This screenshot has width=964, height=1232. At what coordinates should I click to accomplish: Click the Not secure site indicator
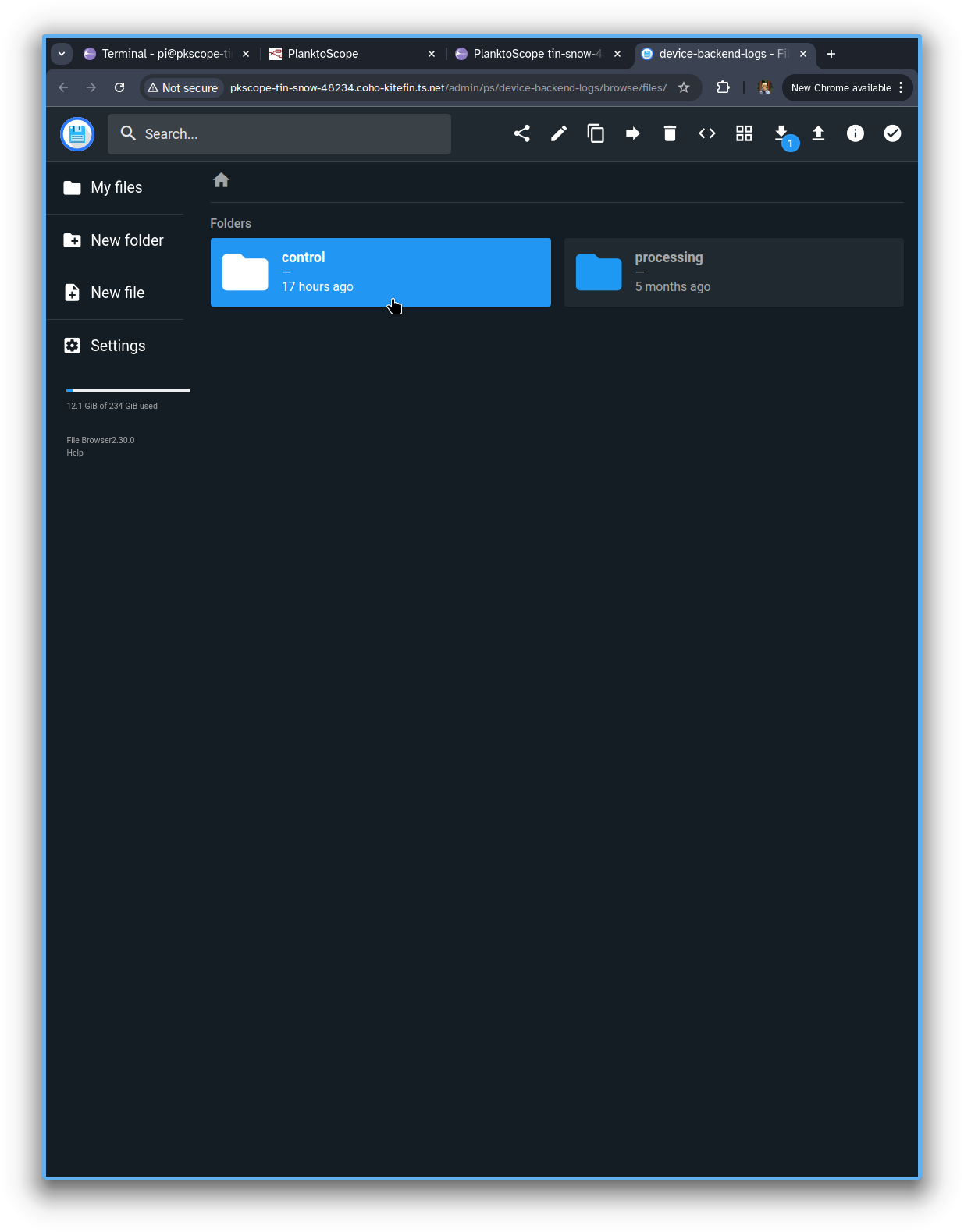pos(183,88)
